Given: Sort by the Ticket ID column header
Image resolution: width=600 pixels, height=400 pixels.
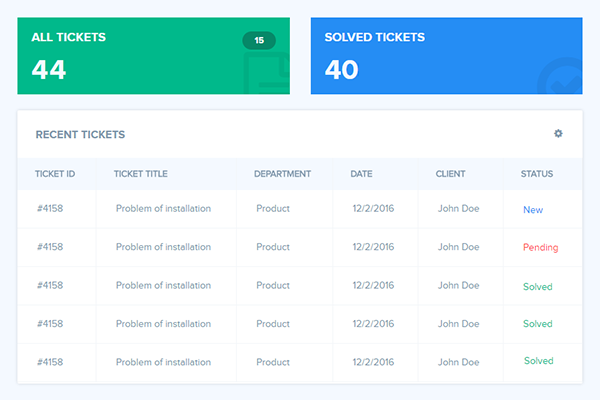Looking at the screenshot, I should [x=55, y=174].
